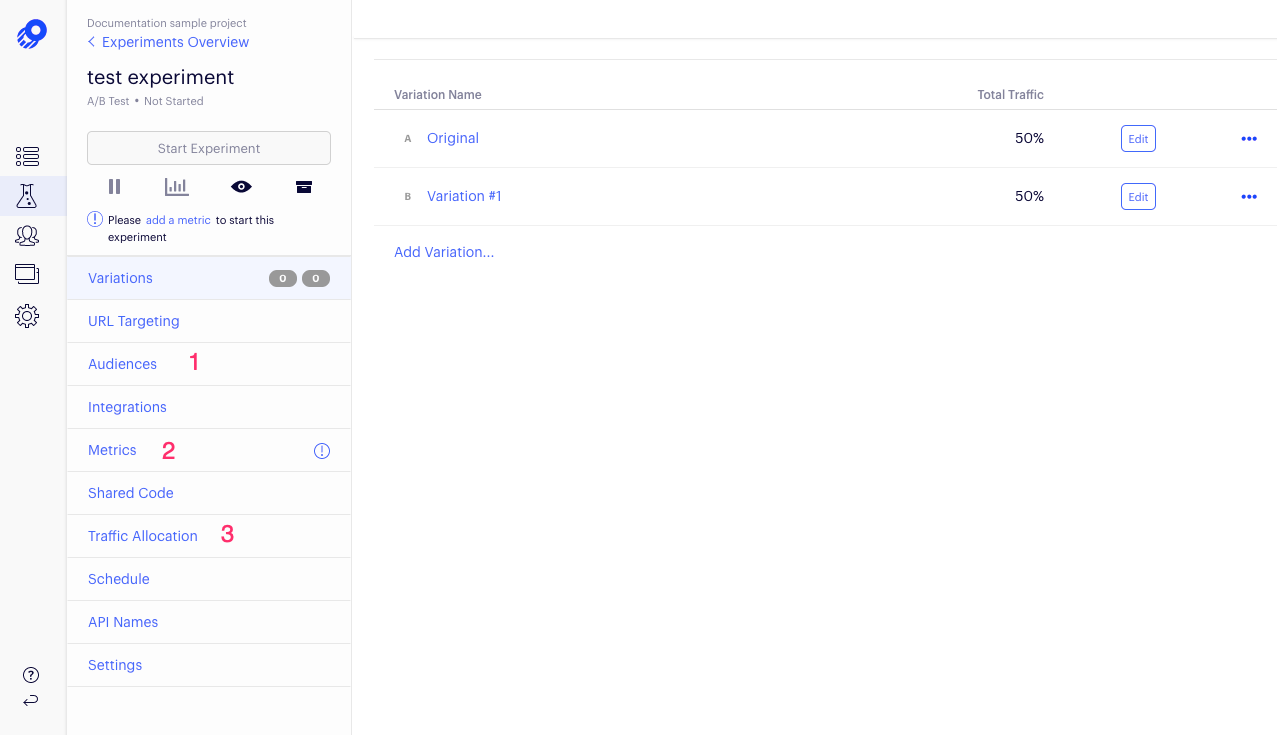
Task: Open the Audiences section in sidebar
Action: pos(209,364)
